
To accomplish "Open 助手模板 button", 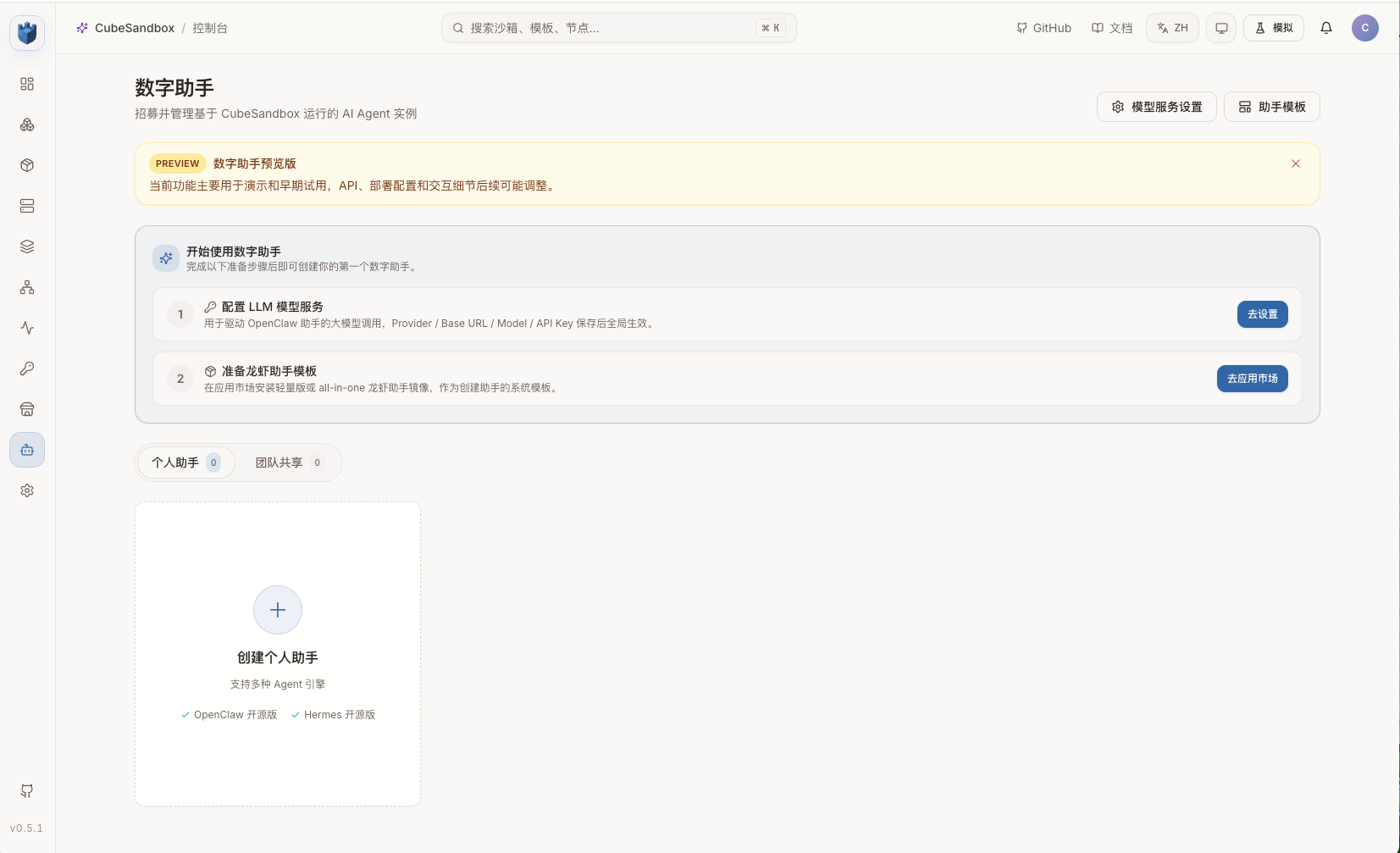I will point(1272,107).
